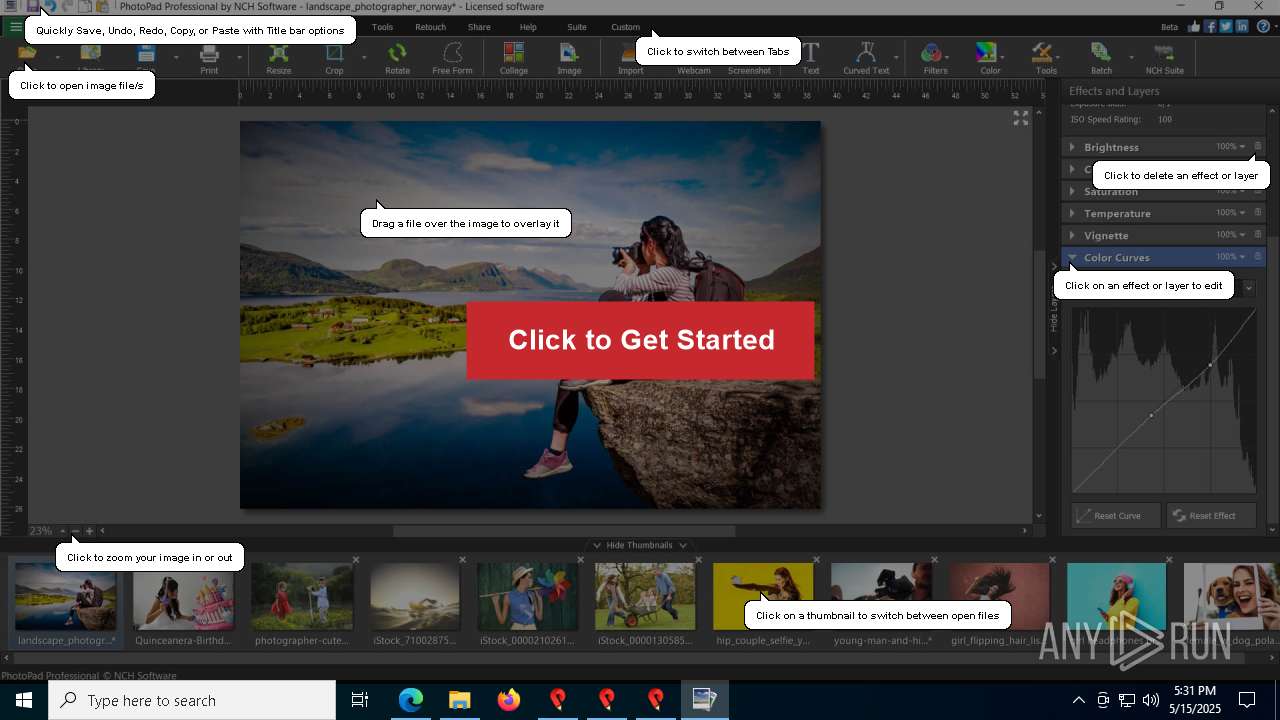Open the Filters tool

click(x=935, y=58)
